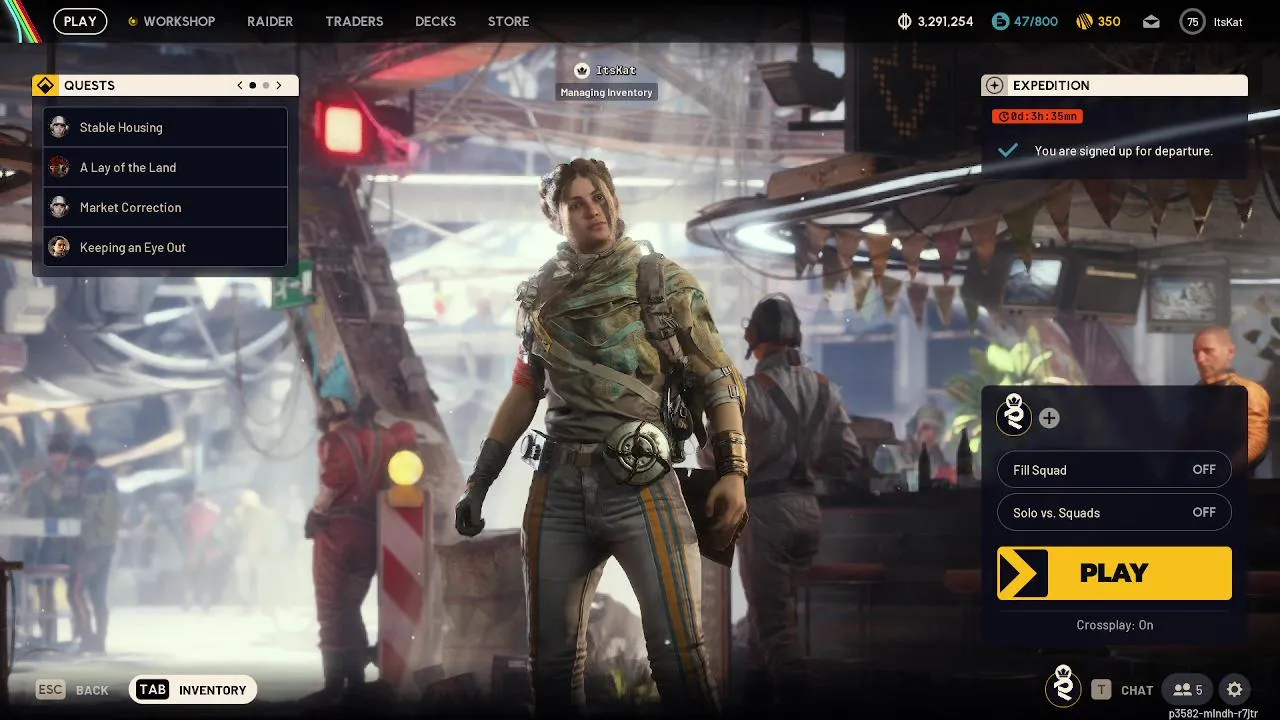Viewport: 1280px width, 720px height.
Task: Open the Market Correction quest
Action: click(166, 207)
